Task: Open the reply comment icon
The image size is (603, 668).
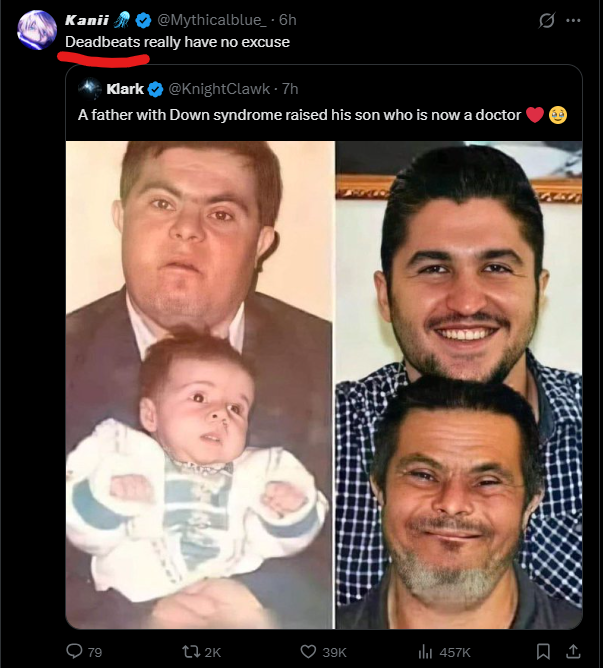Action: (74, 651)
